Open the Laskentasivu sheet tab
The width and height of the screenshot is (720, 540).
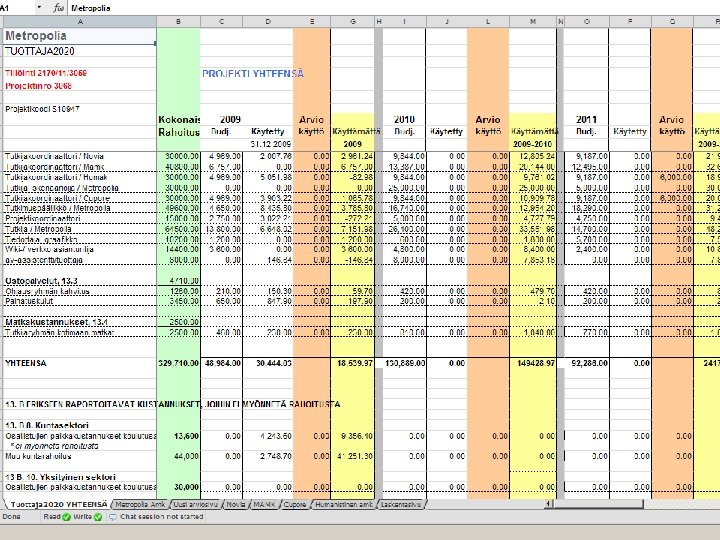click(x=401, y=504)
